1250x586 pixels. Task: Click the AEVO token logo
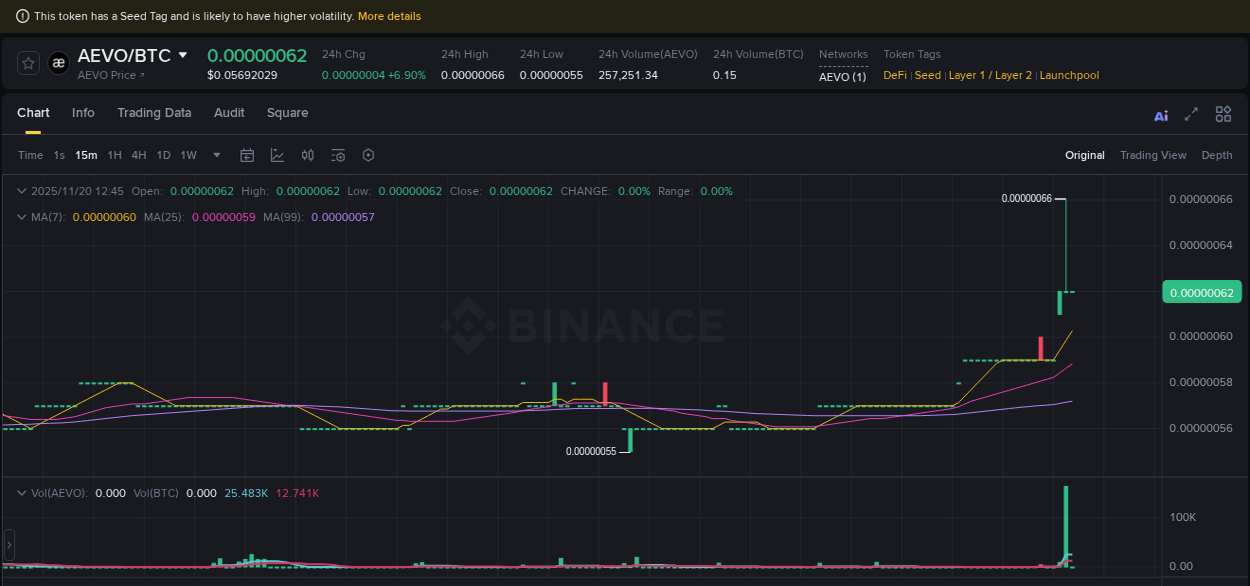coord(58,63)
